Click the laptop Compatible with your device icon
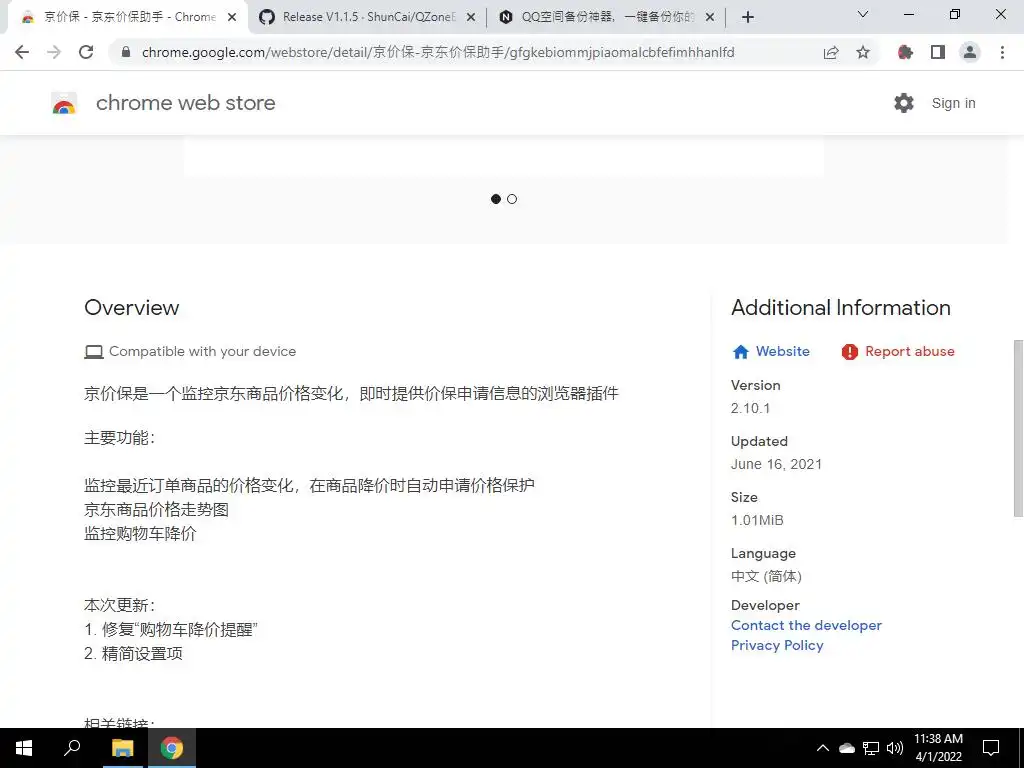 pyautogui.click(x=94, y=352)
